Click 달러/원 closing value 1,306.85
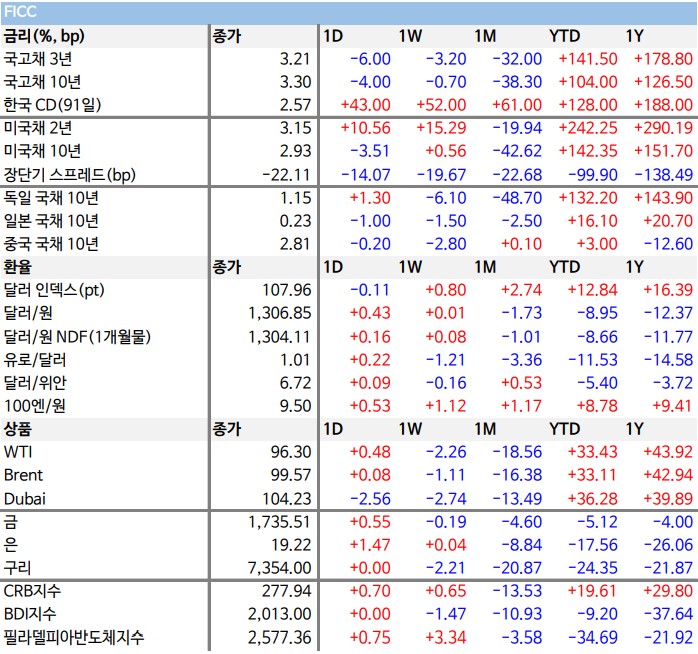This screenshot has height=654, width=698. pos(280,313)
